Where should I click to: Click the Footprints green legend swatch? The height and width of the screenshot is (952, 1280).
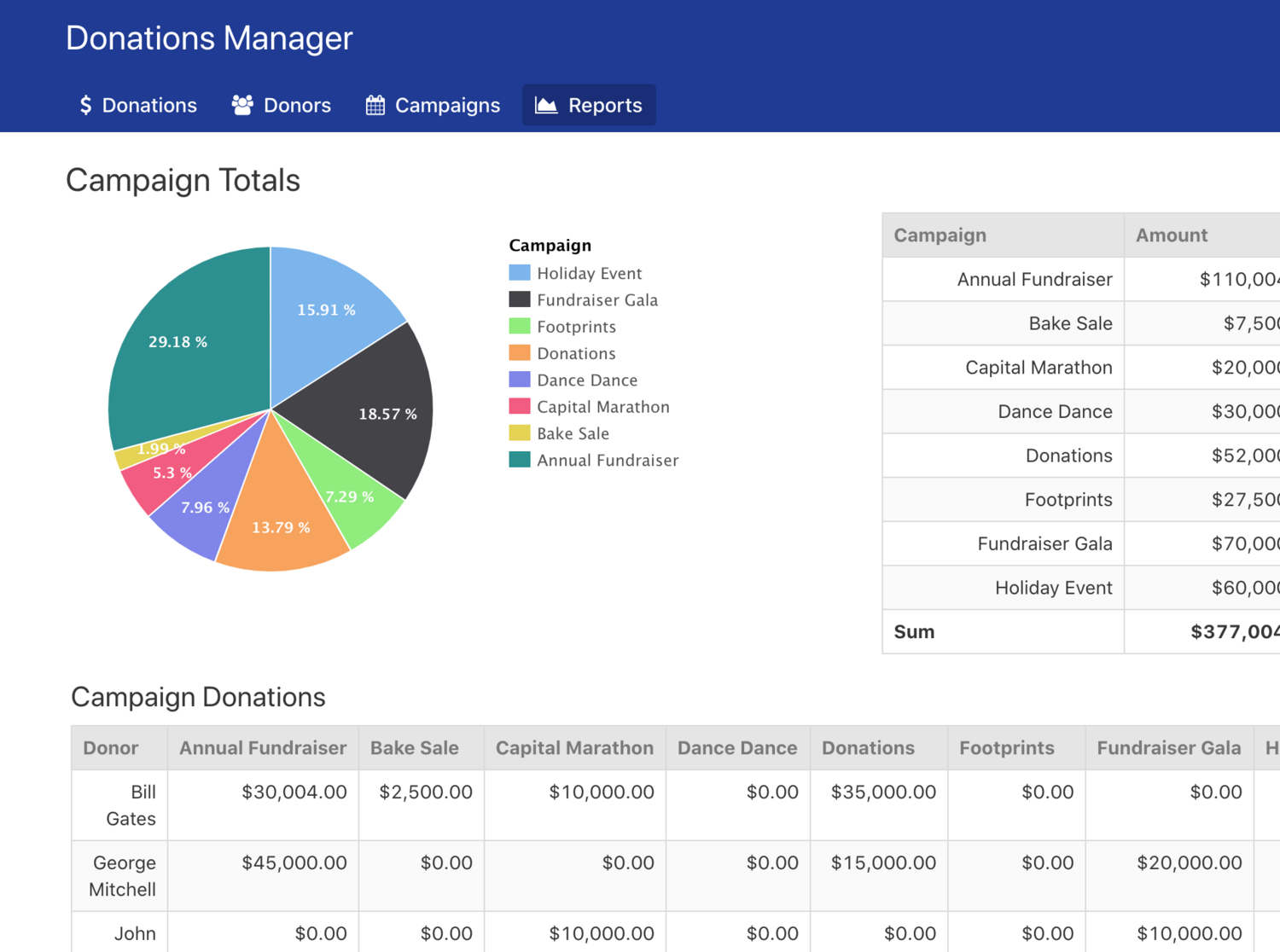click(519, 326)
